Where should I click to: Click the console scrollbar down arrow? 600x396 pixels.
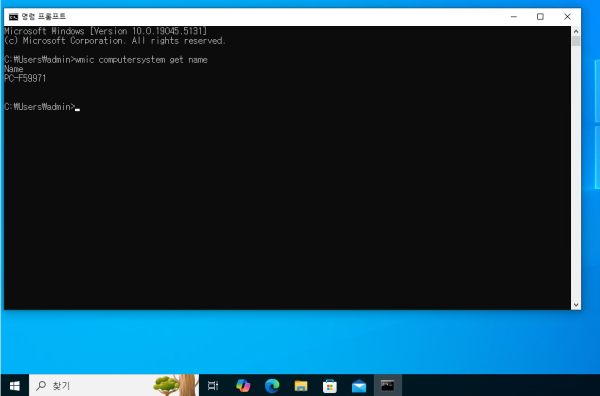576,305
